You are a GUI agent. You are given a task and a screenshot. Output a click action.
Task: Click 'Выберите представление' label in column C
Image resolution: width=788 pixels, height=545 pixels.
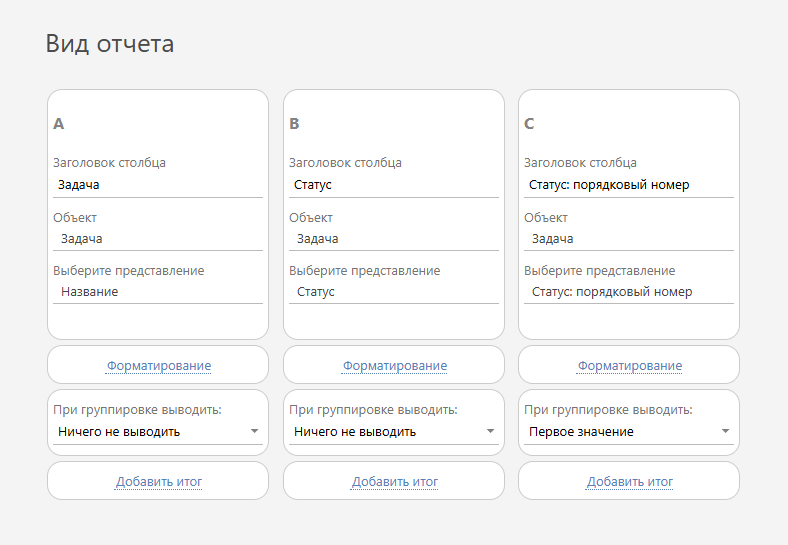(x=600, y=270)
